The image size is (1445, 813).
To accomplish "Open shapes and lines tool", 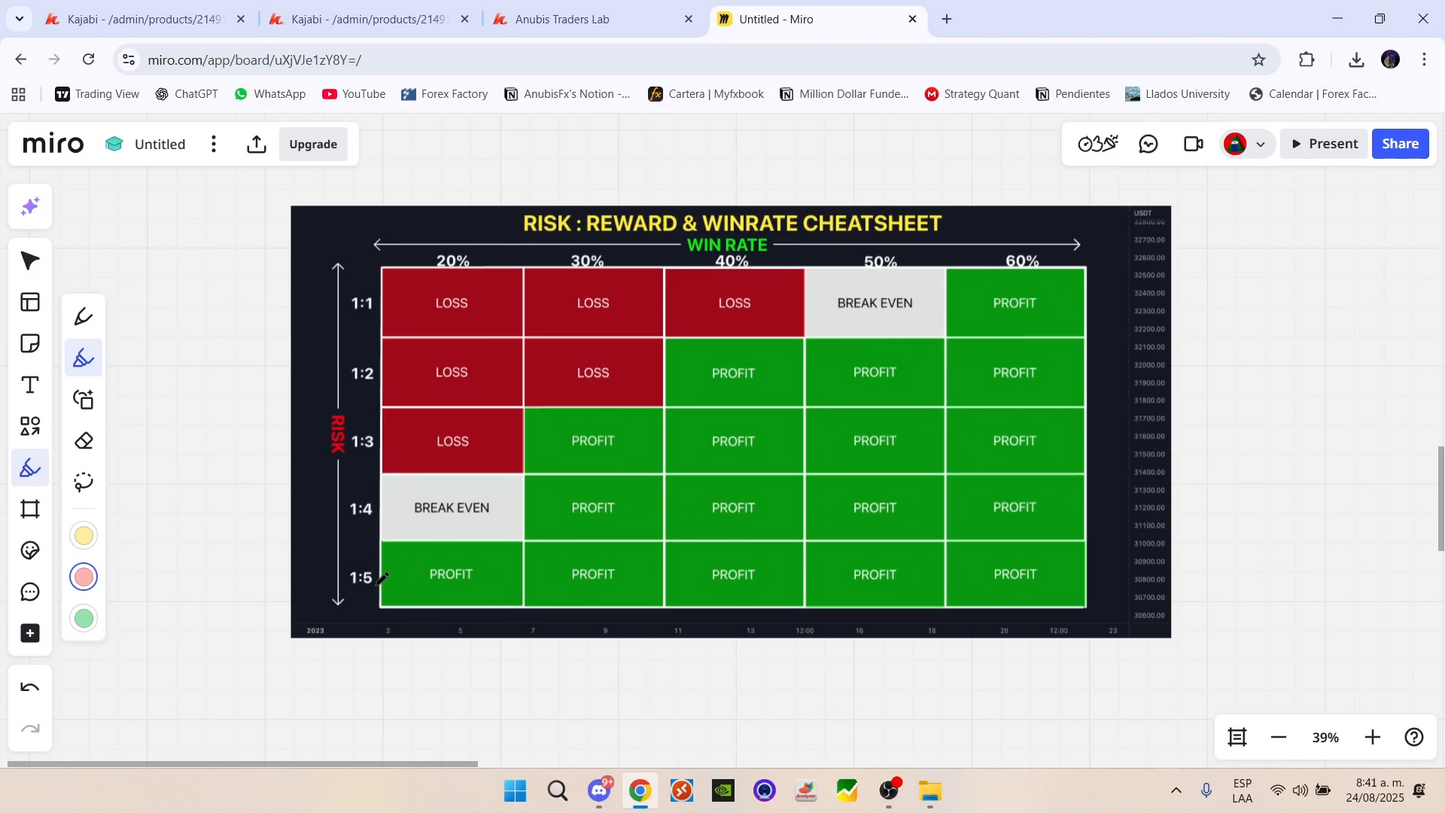I will pyautogui.click(x=30, y=427).
